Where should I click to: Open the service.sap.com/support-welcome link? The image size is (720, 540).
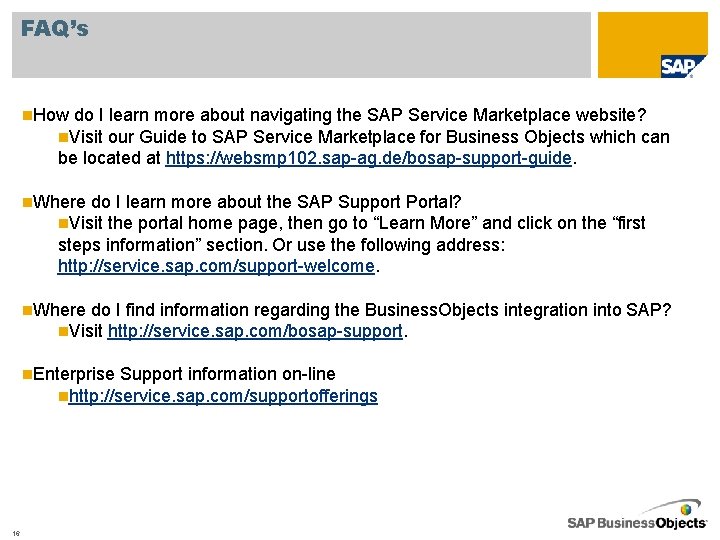point(216,267)
